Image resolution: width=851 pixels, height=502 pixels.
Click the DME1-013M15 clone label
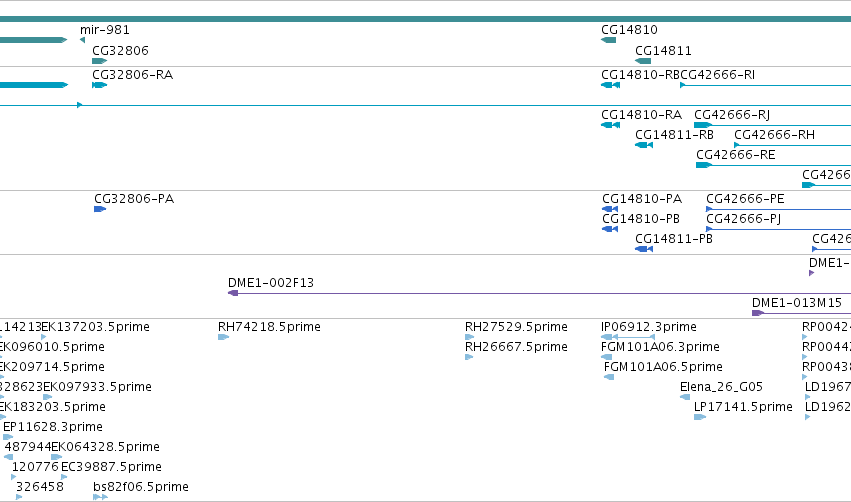[x=797, y=303]
